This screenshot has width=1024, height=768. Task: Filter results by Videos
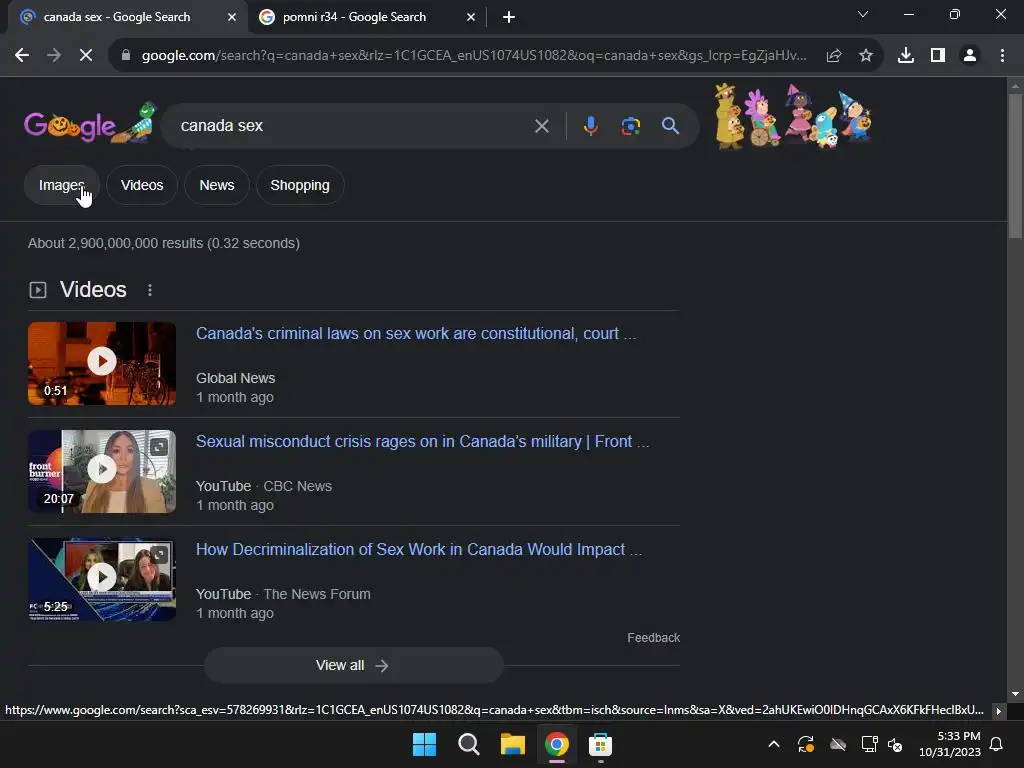click(x=142, y=185)
